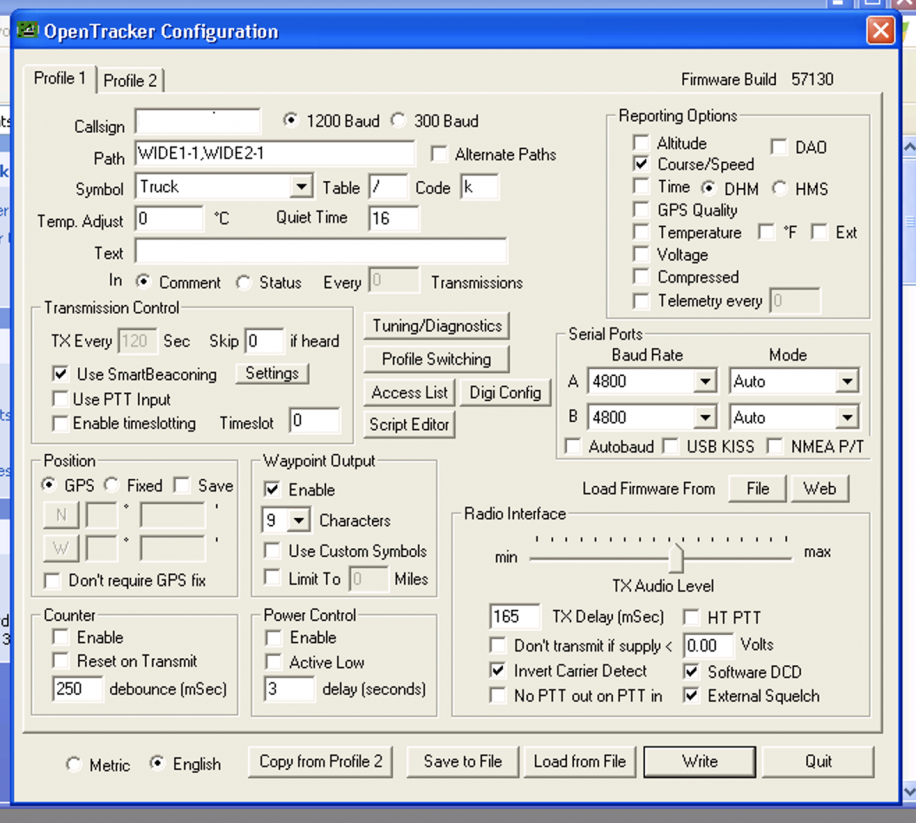This screenshot has width=916, height=823.
Task: Toggle the Waypoint Output Enable checkbox
Action: 272,489
